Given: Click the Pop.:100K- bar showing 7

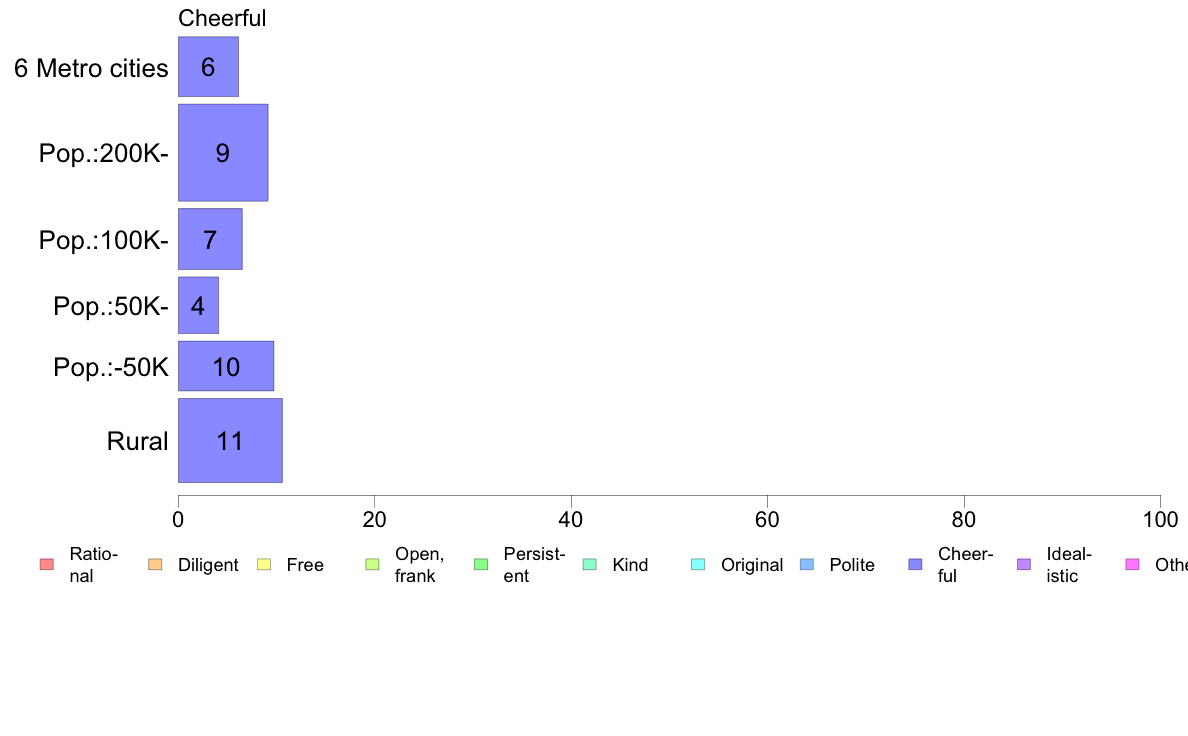Looking at the screenshot, I should (210, 240).
